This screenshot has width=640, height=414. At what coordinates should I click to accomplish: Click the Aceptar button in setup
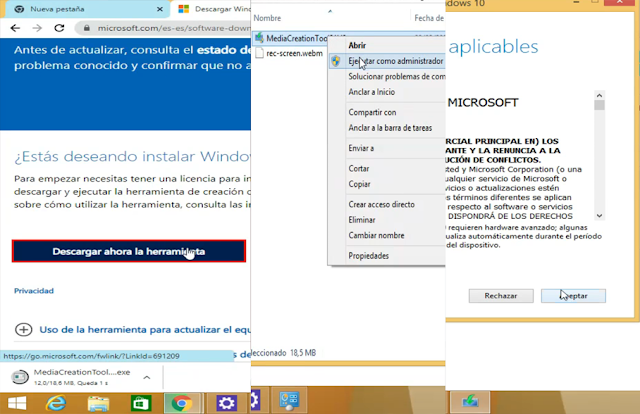click(x=573, y=296)
